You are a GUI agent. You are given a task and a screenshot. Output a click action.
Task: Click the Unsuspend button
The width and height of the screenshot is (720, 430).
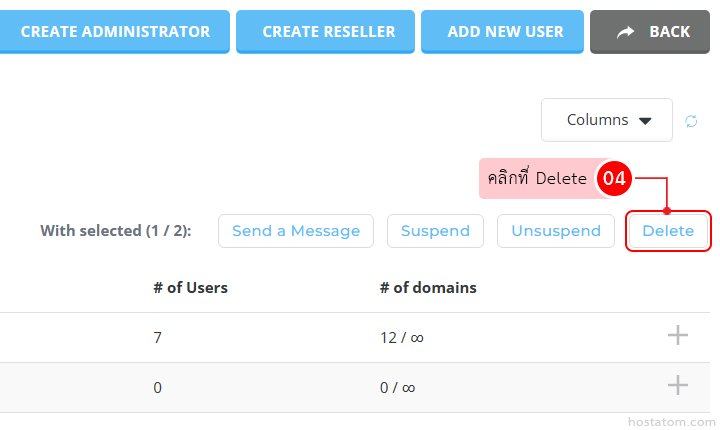pos(556,231)
